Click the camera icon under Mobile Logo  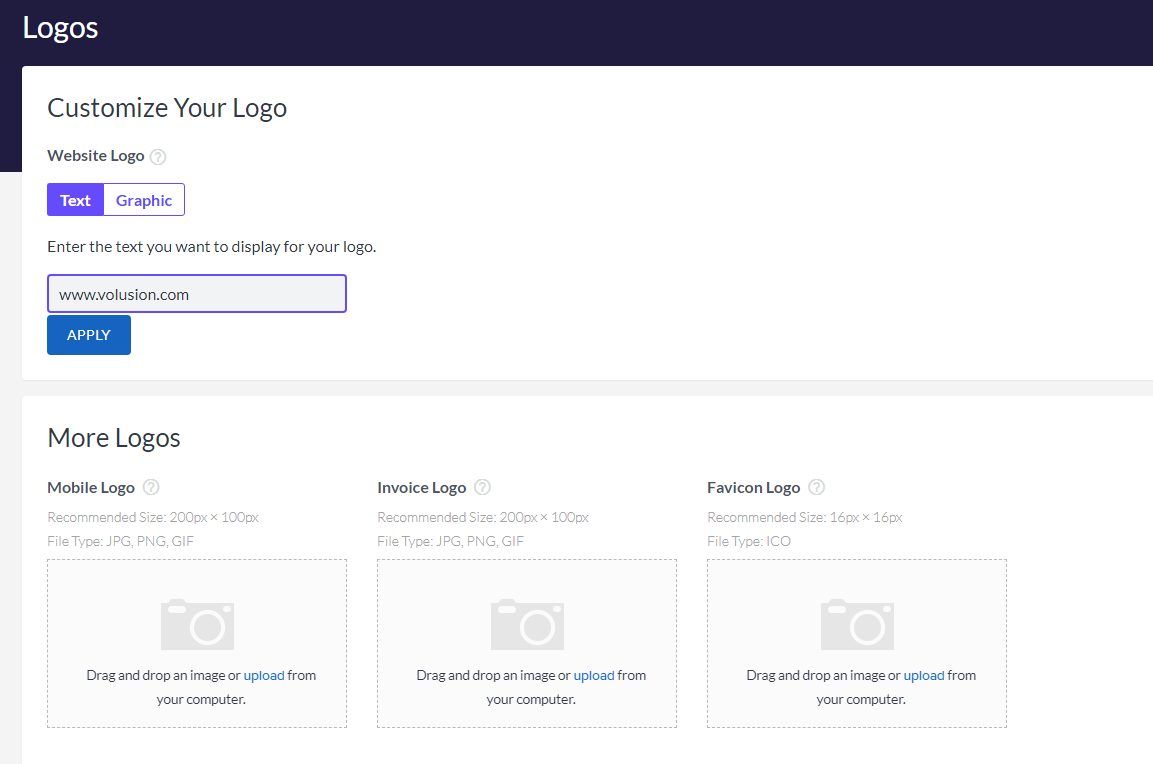(197, 625)
